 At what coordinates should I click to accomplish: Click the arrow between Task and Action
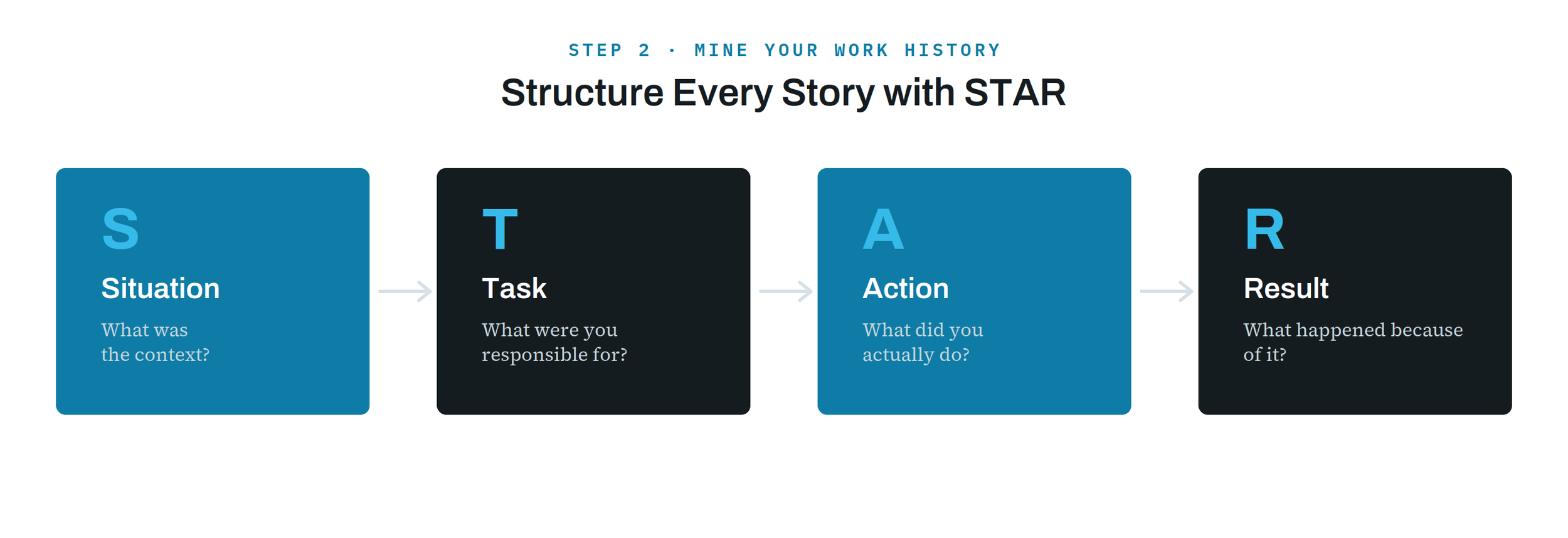[785, 291]
